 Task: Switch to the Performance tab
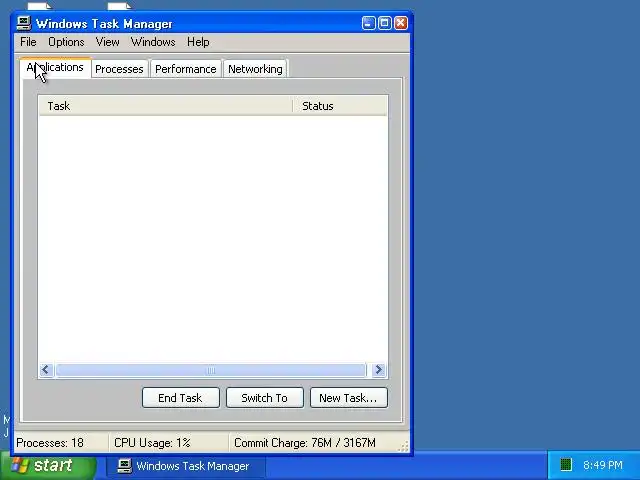(186, 69)
